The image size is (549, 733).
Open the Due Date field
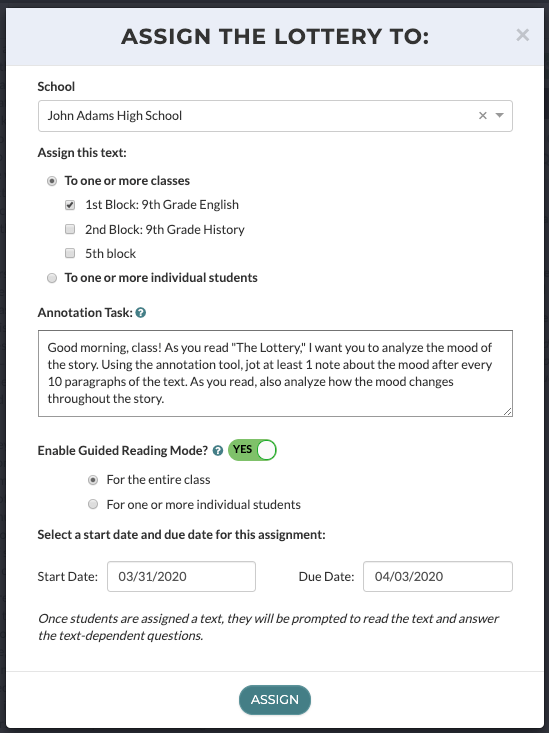[x=438, y=576]
